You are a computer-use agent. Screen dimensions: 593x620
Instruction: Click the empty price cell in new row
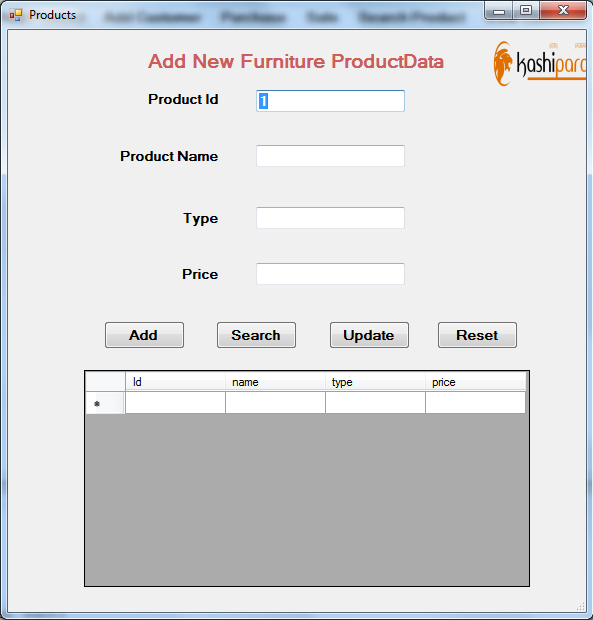[x=476, y=403]
